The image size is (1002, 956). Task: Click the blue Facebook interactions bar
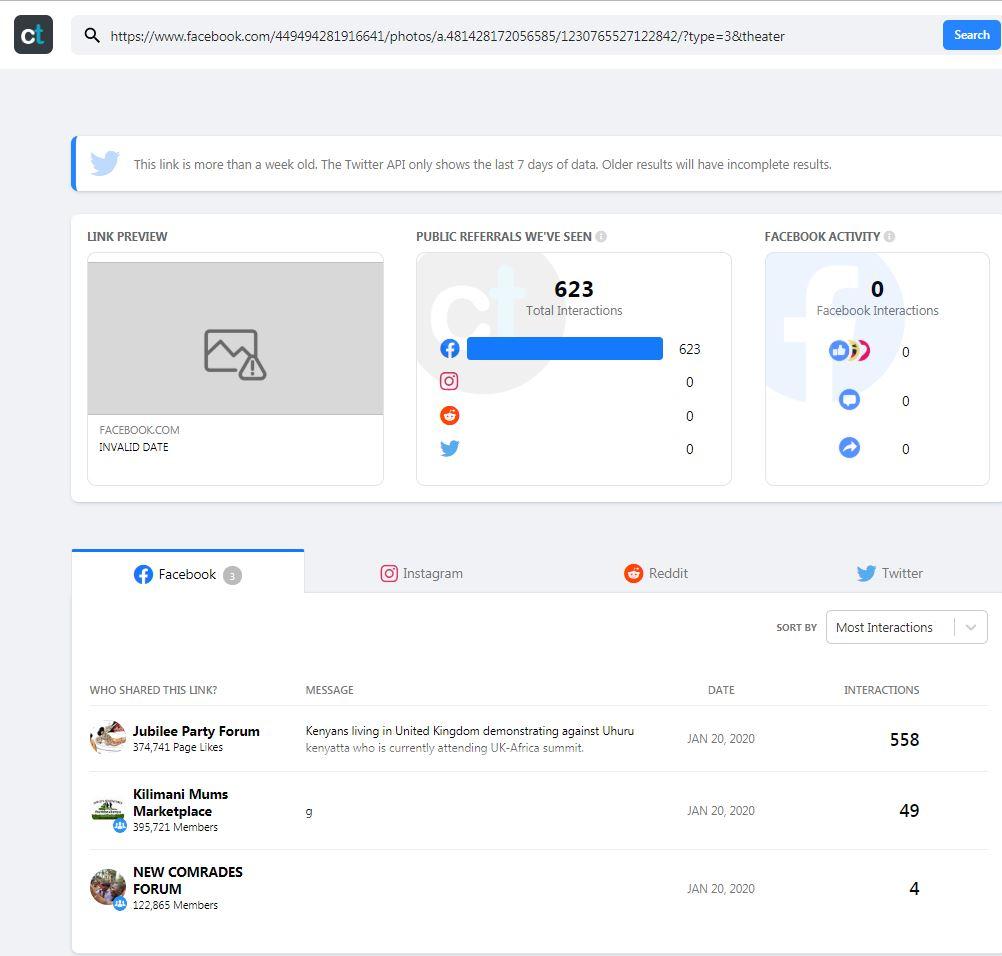click(565, 348)
